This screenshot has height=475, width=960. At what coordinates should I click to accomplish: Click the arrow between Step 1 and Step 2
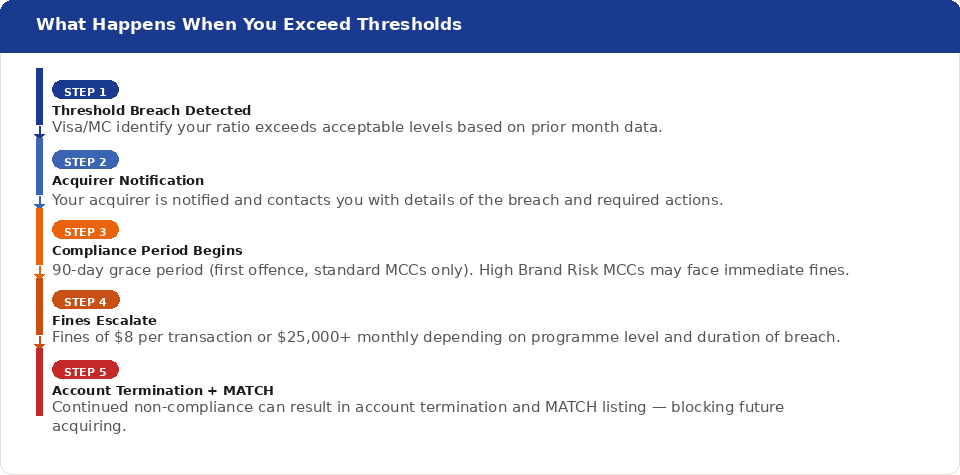coord(39,132)
